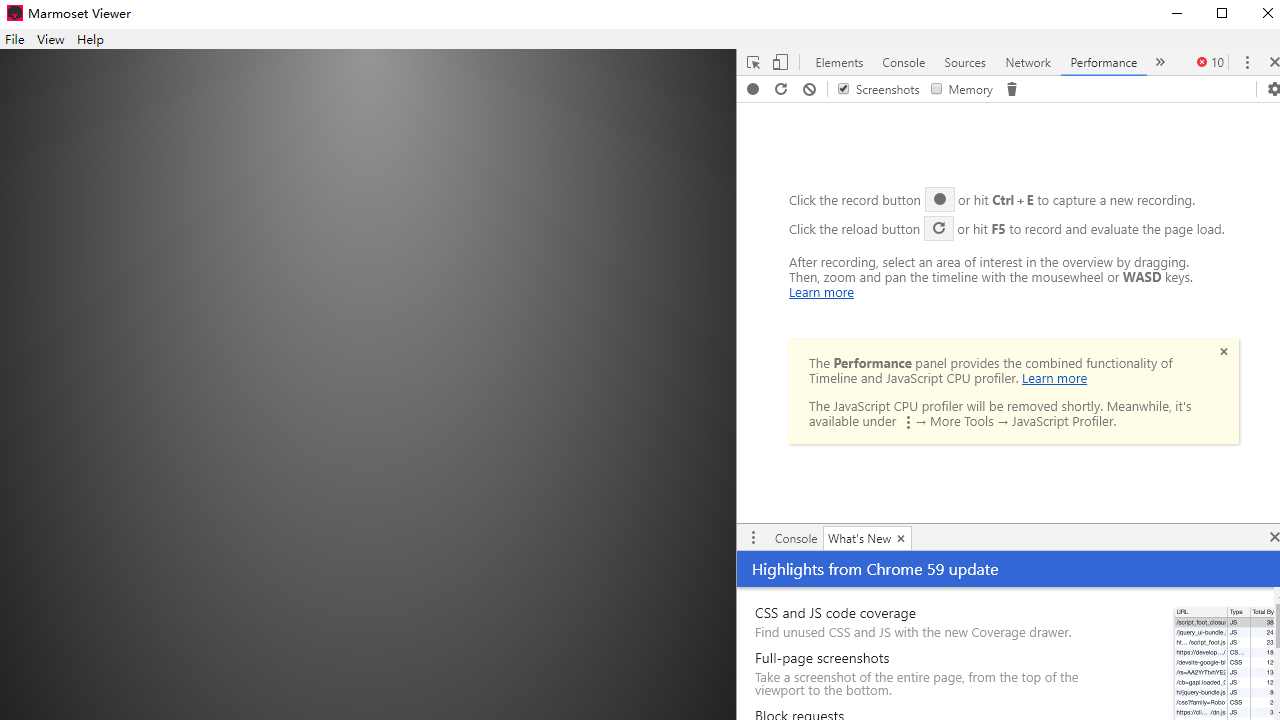
Task: Click the inspect element picker icon
Action: click(x=753, y=62)
